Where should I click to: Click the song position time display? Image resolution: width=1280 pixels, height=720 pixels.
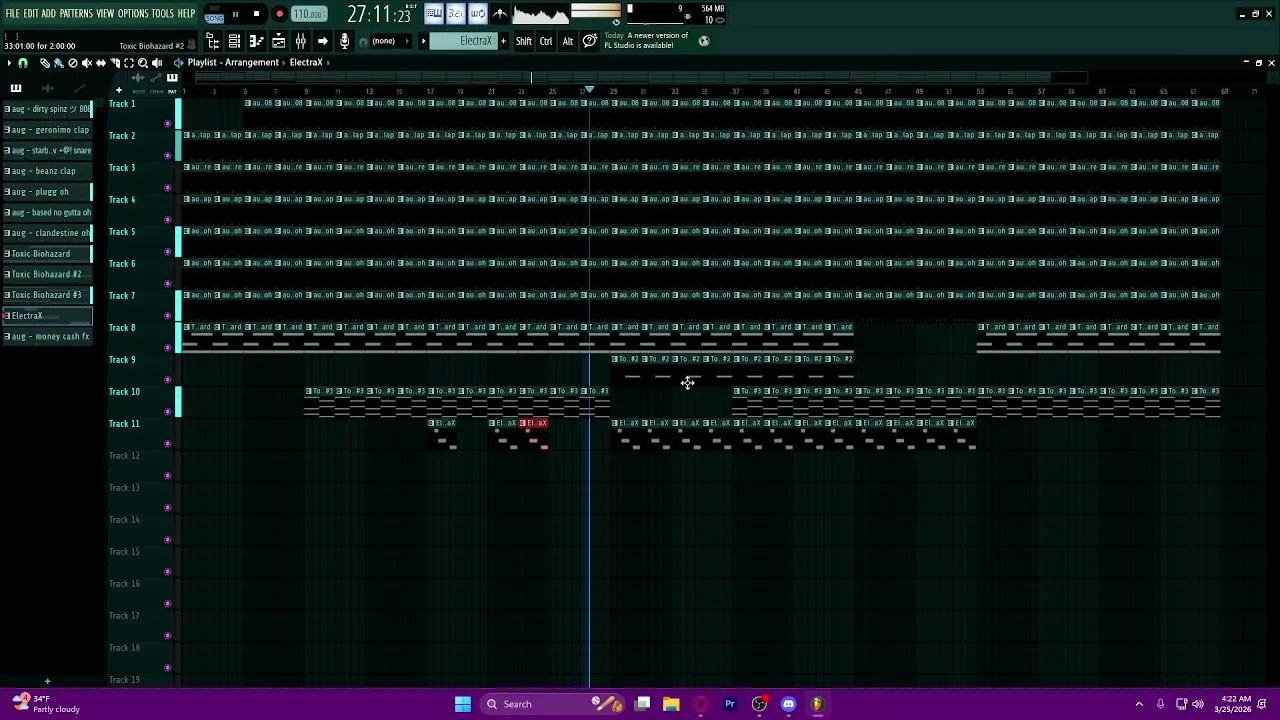[x=380, y=14]
